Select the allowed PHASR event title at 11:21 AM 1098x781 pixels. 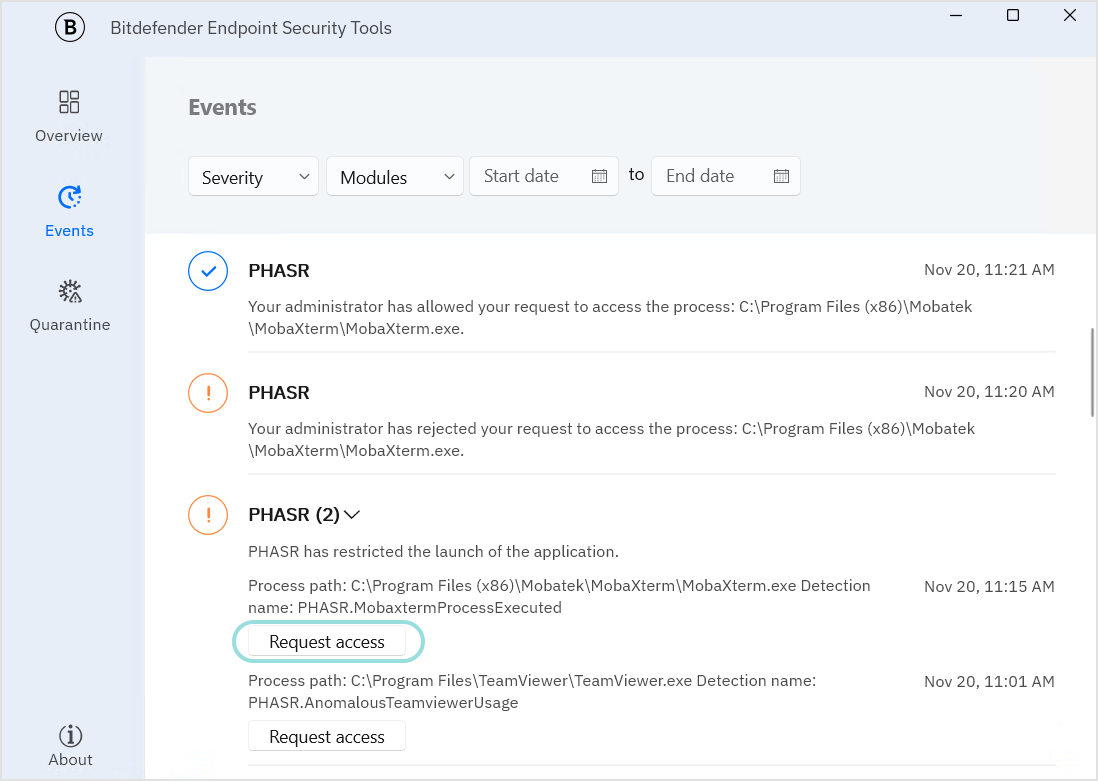coord(279,271)
